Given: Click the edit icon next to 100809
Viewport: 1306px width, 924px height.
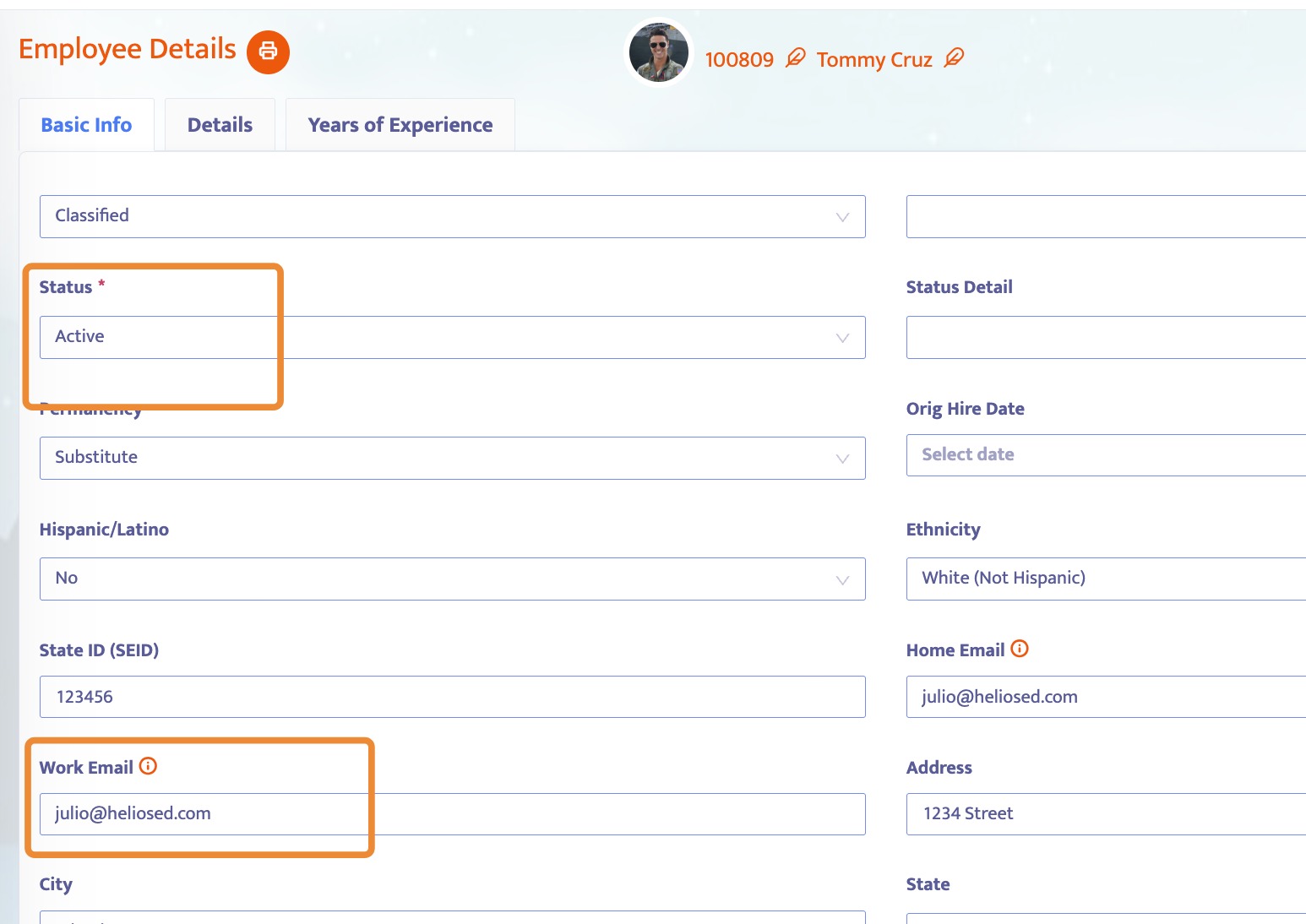Looking at the screenshot, I should pos(795,58).
